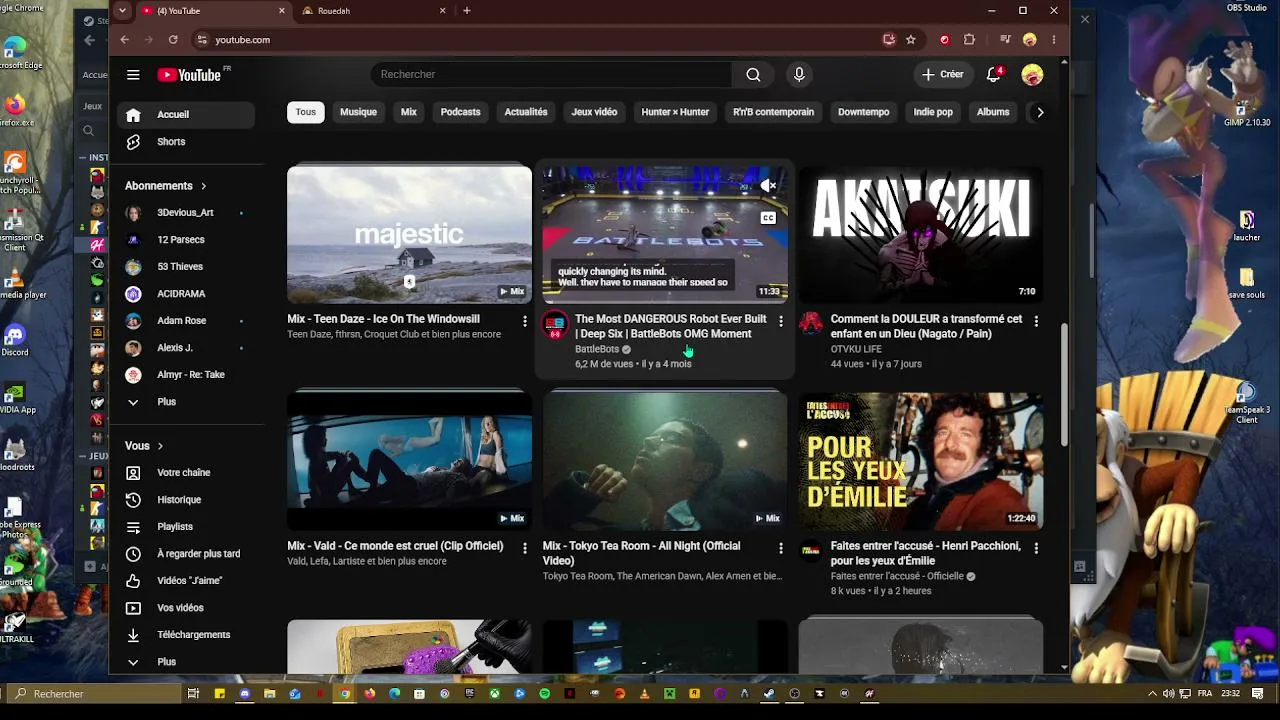The image size is (1280, 720).
Task: Open Shorts in the sidebar
Action: [187, 142]
